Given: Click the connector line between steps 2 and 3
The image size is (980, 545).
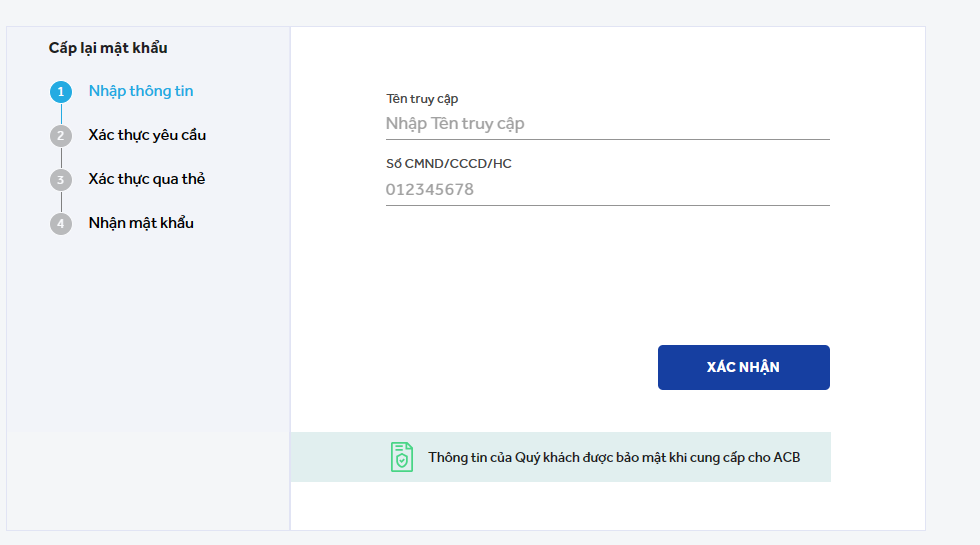Looking at the screenshot, I should [x=61, y=158].
